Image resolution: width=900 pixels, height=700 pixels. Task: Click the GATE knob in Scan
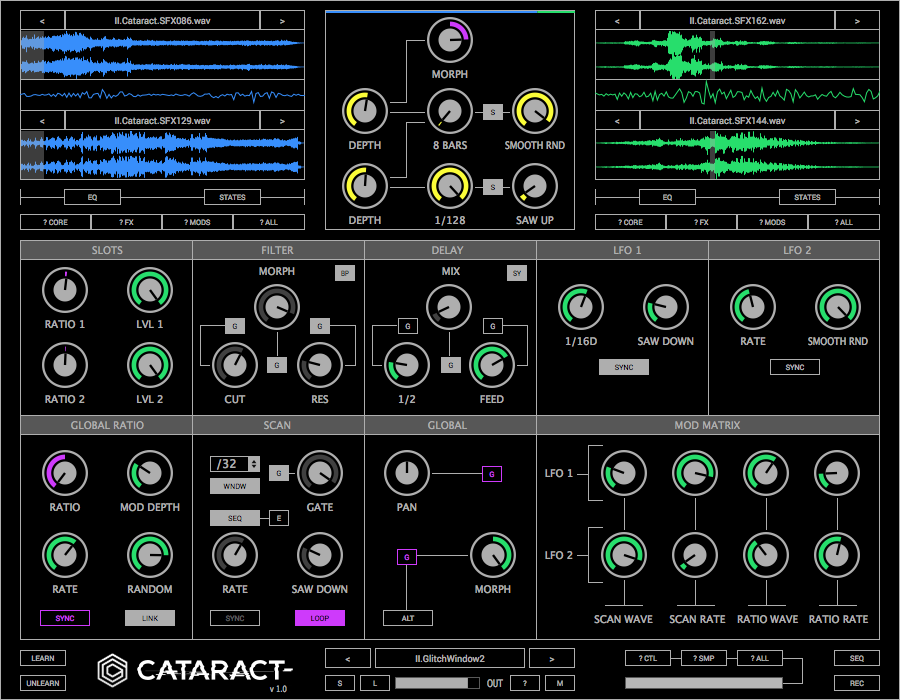click(319, 472)
